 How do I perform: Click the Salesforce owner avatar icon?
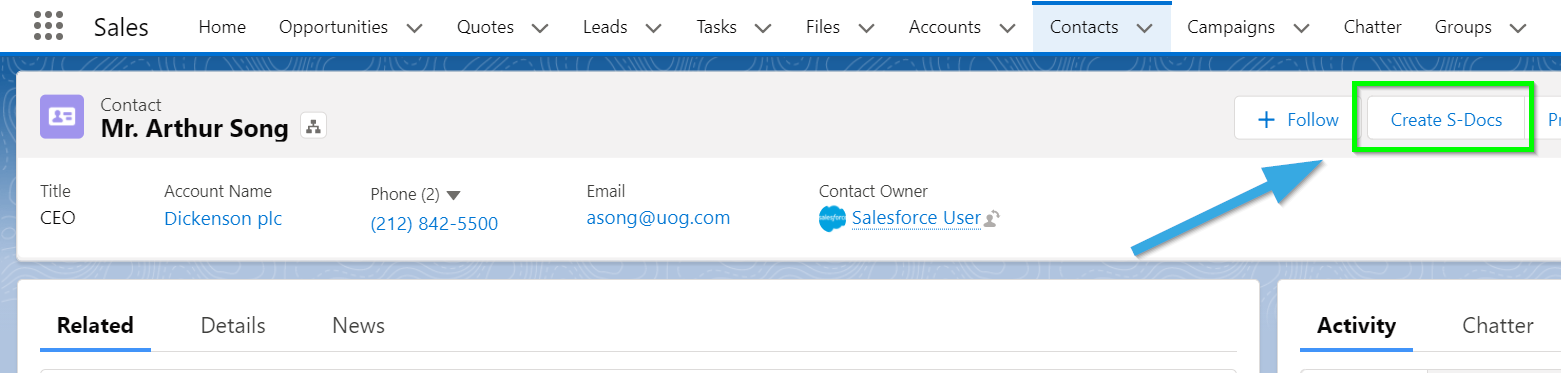832,218
